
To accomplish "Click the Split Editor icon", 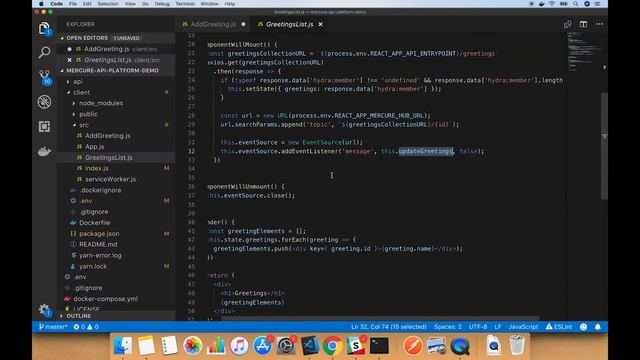I will coord(583,24).
